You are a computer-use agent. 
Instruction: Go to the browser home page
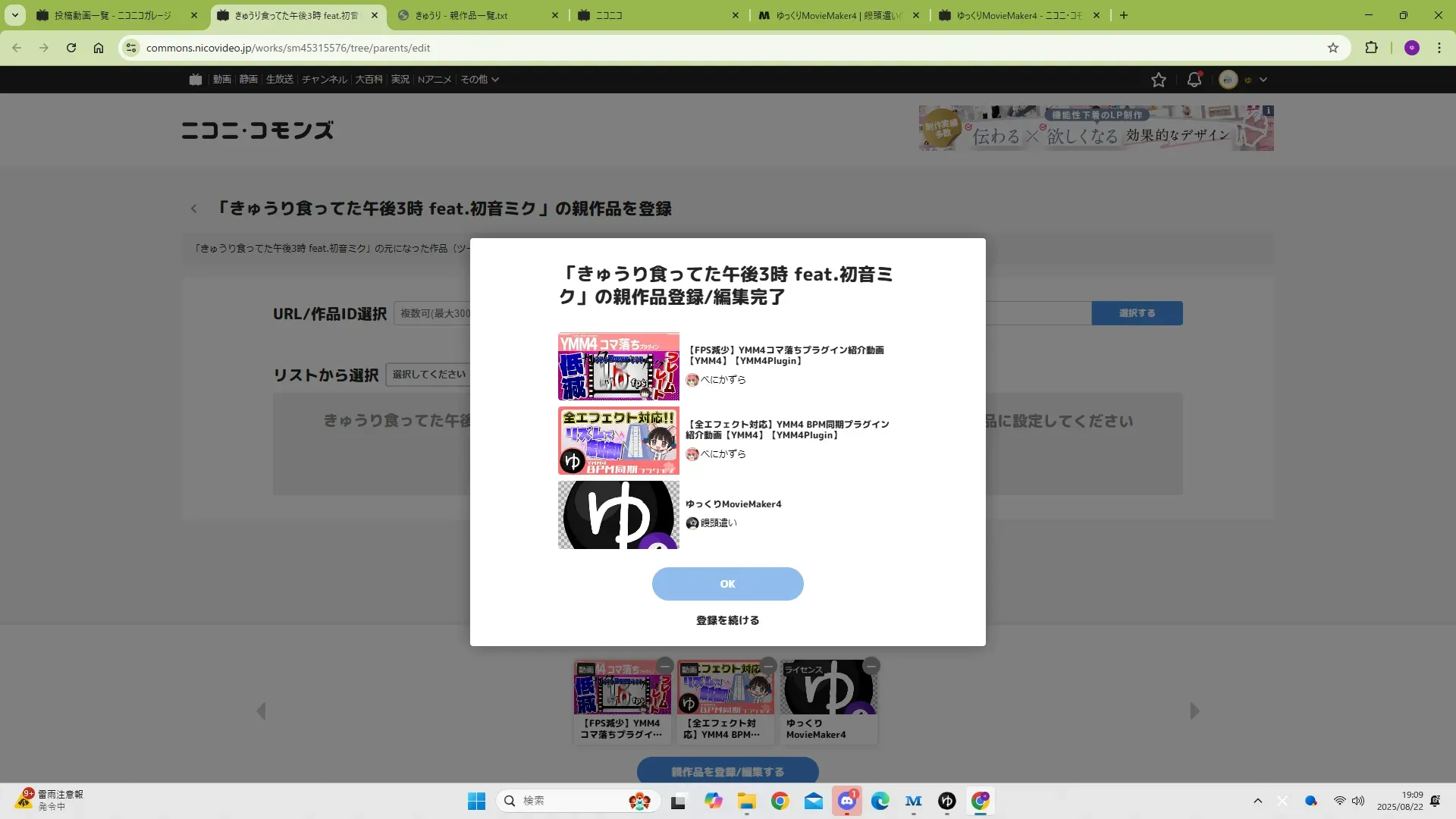(x=99, y=48)
